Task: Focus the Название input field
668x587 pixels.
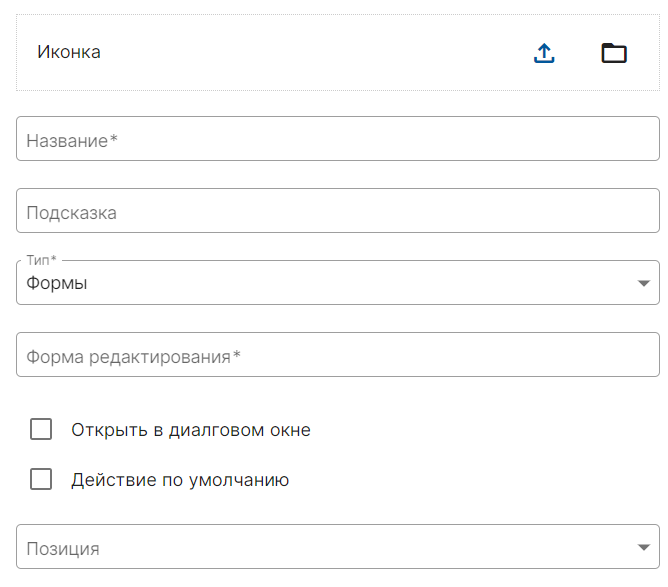Action: coord(338,138)
